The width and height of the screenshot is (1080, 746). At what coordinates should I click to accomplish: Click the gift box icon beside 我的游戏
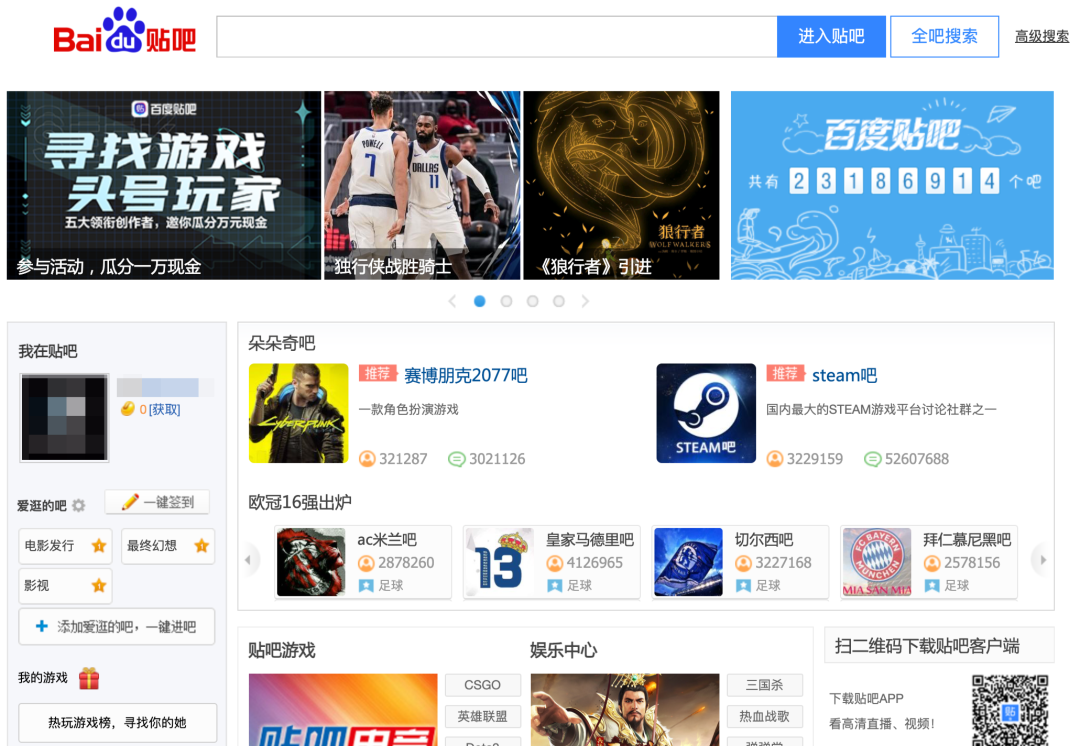(89, 678)
